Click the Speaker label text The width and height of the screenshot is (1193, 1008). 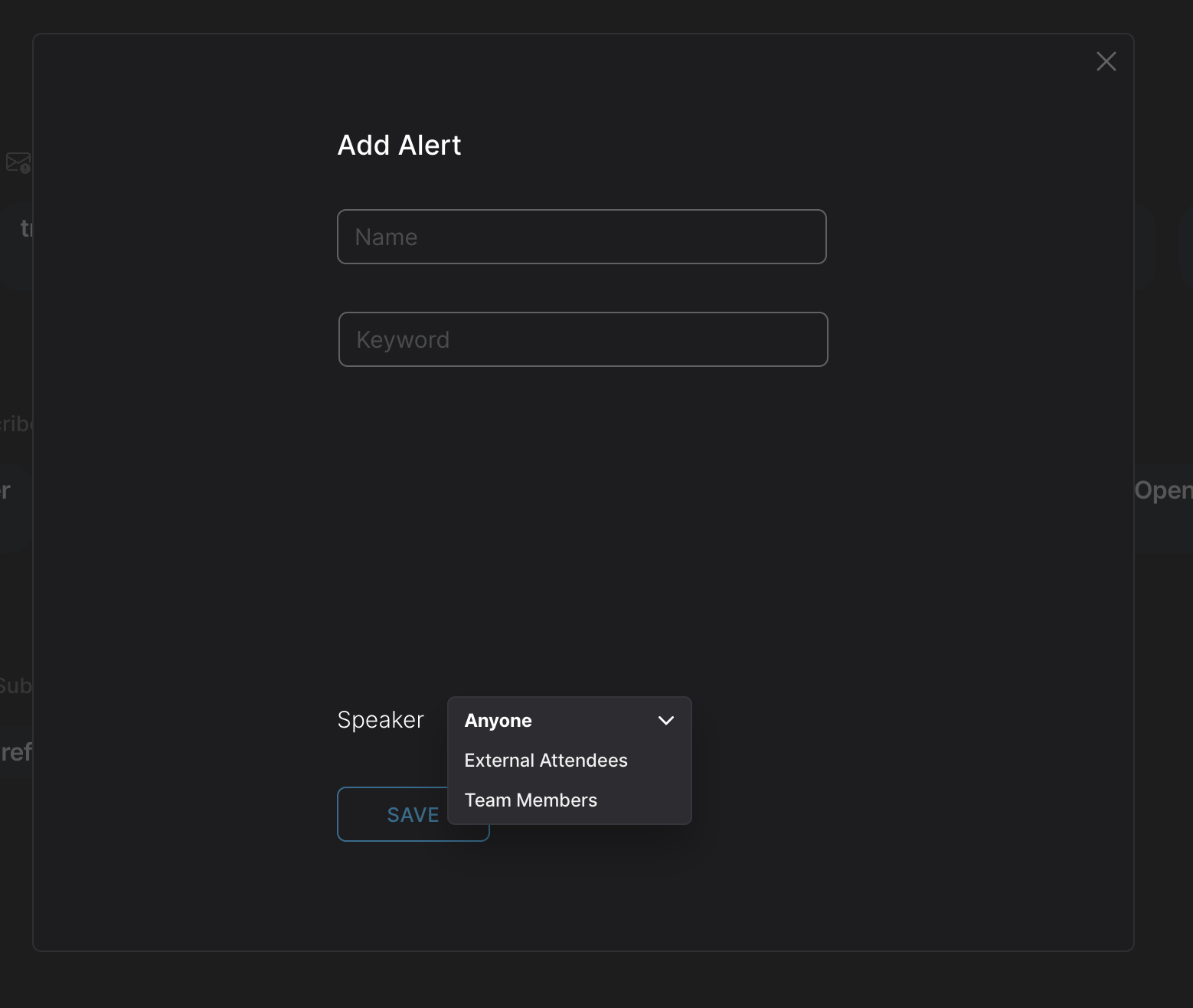[x=381, y=720]
